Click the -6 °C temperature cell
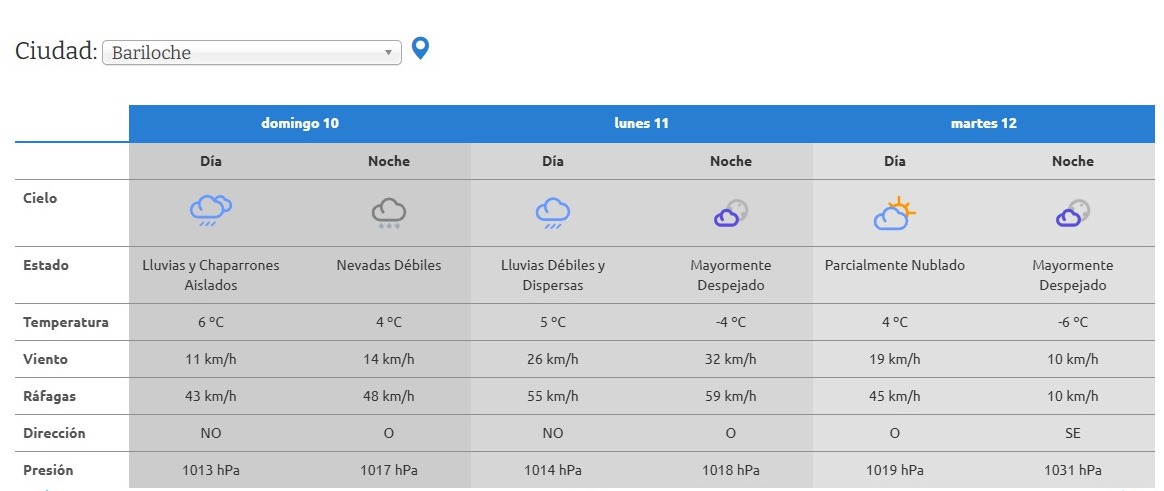The width and height of the screenshot is (1164, 491). pyautogui.click(x=1072, y=322)
